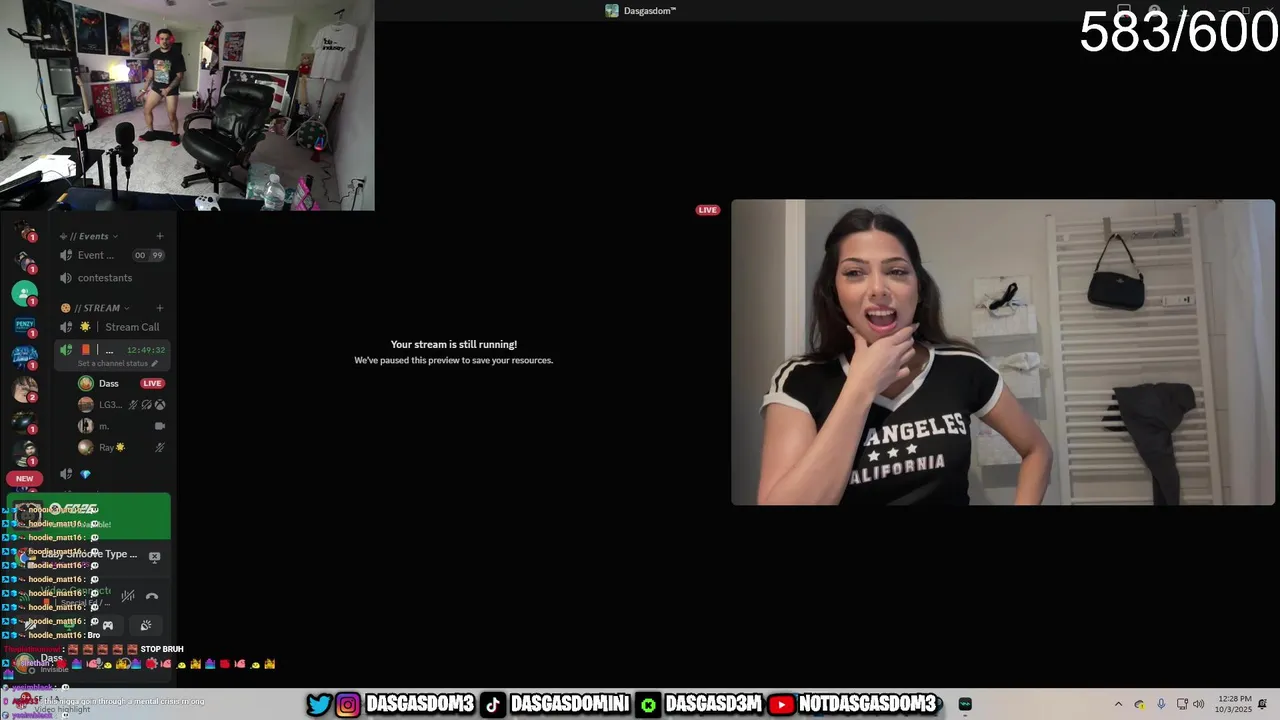Select user Ray in the voice channel

tap(102, 447)
